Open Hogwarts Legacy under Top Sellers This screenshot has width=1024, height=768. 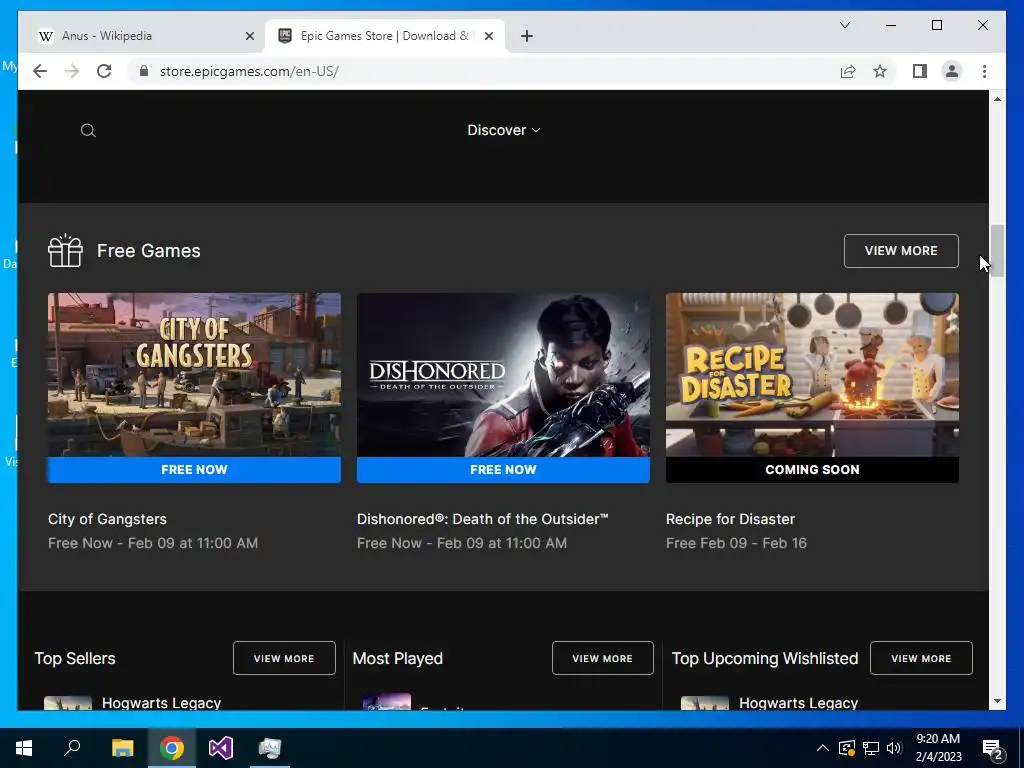[x=161, y=703]
